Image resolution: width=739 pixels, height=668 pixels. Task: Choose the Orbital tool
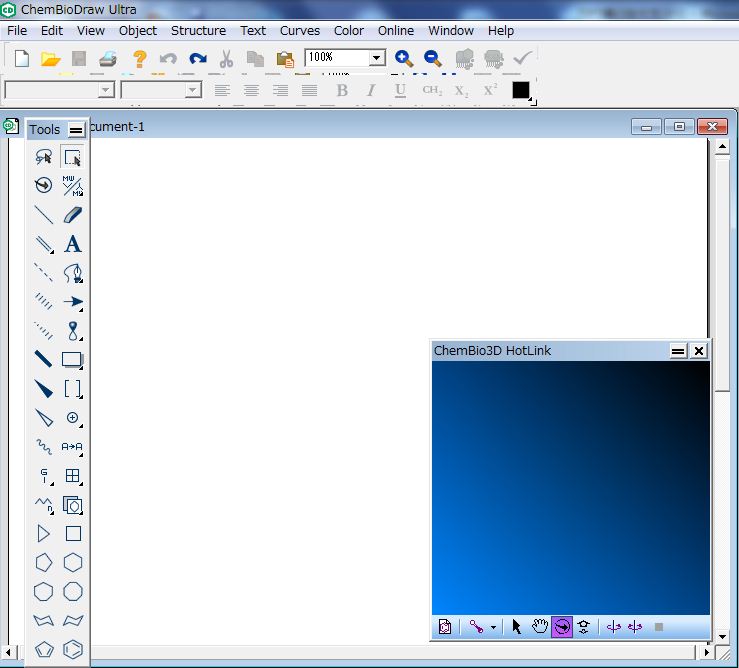[x=73, y=330]
